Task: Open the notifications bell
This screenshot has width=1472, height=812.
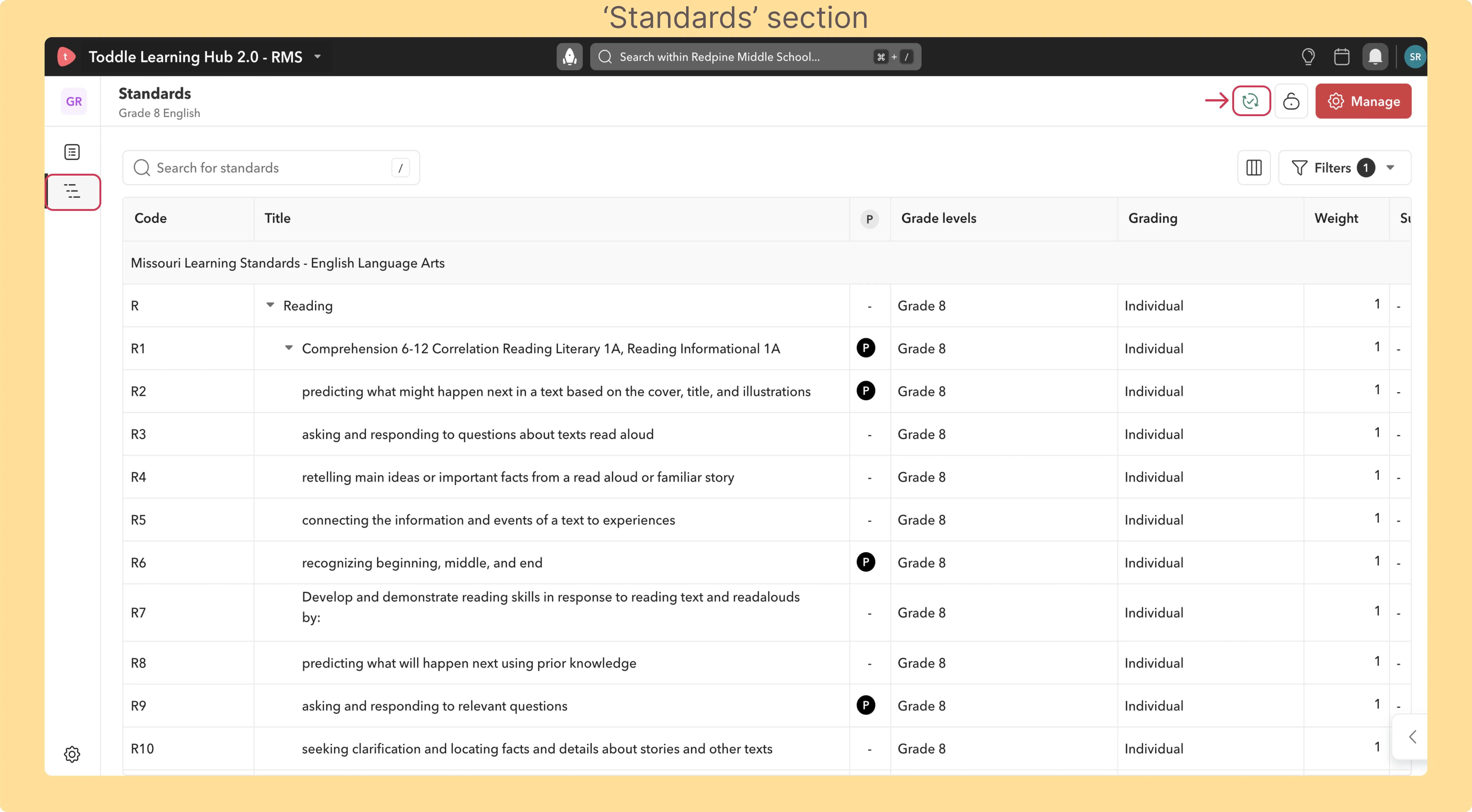Action: click(x=1375, y=57)
